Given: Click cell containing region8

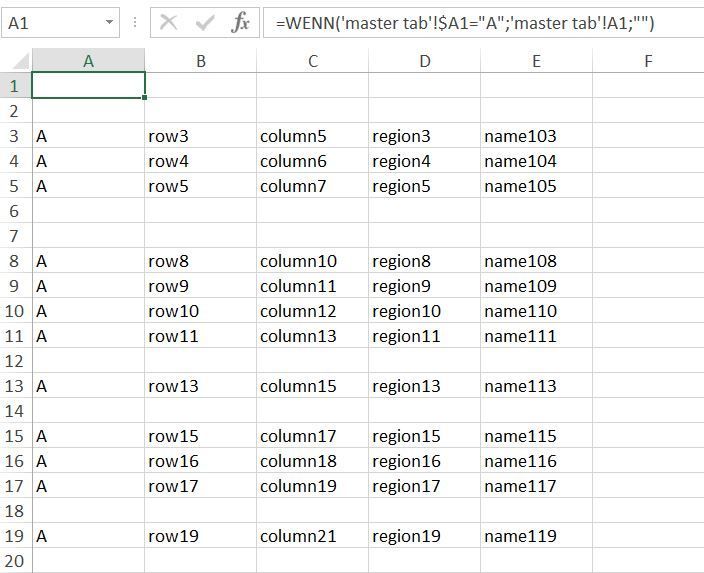Looking at the screenshot, I should tap(425, 260).
